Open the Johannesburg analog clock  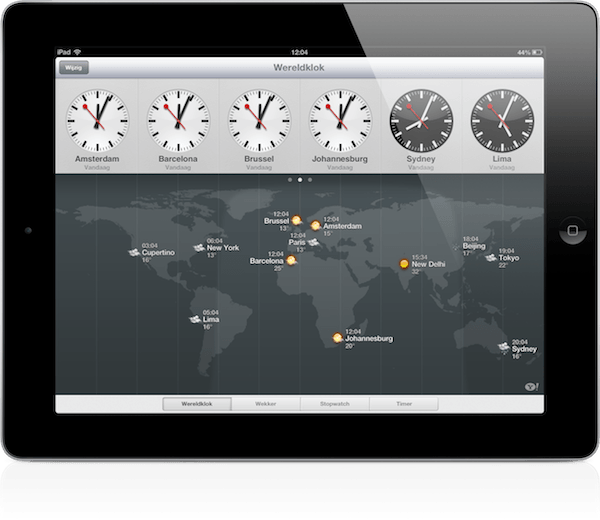(340, 121)
